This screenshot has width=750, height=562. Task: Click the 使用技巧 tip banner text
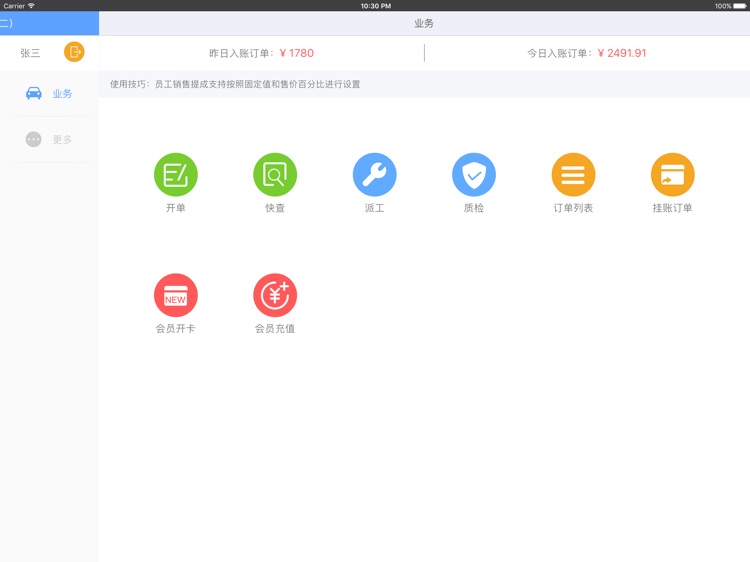235,84
